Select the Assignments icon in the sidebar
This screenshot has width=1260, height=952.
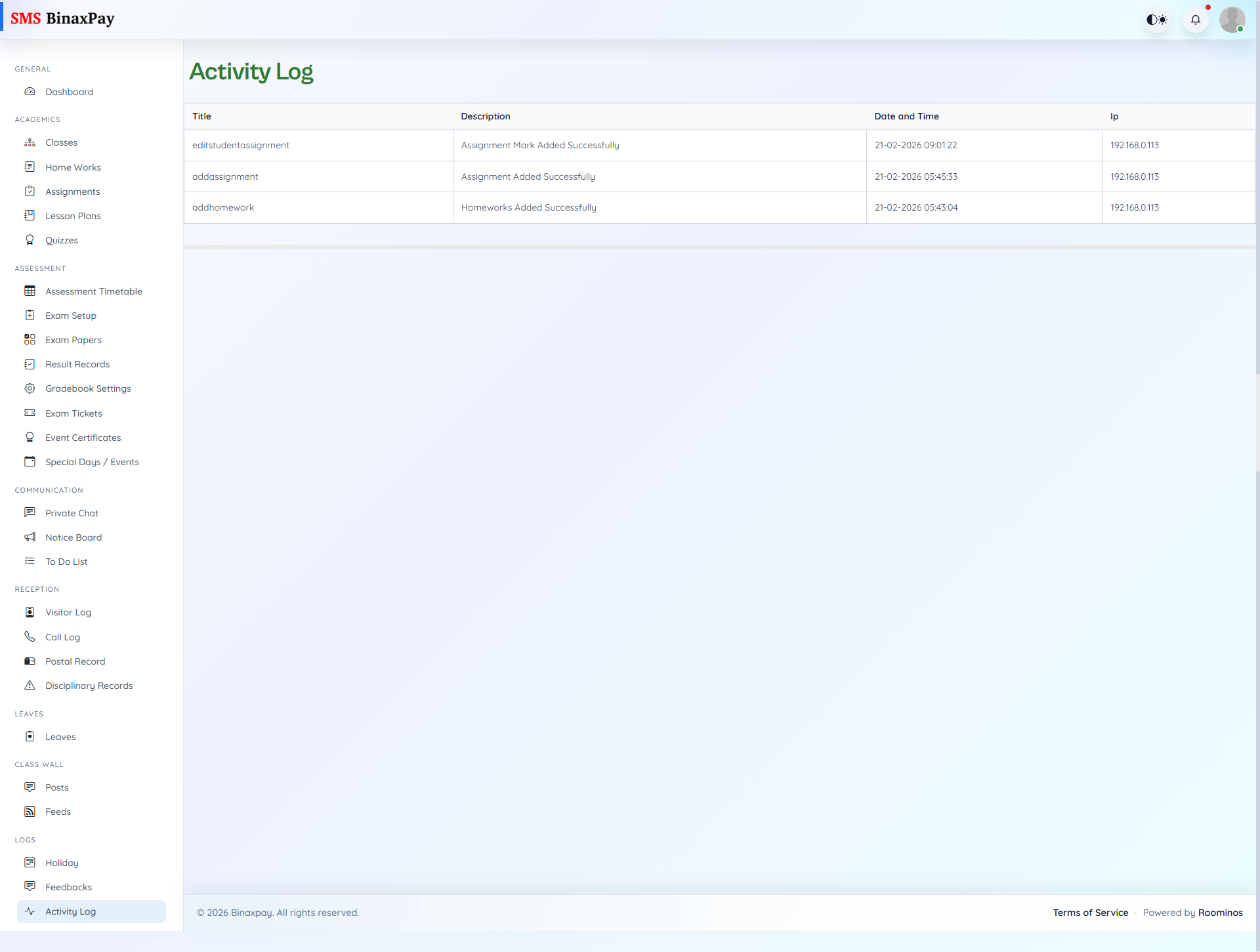point(30,191)
